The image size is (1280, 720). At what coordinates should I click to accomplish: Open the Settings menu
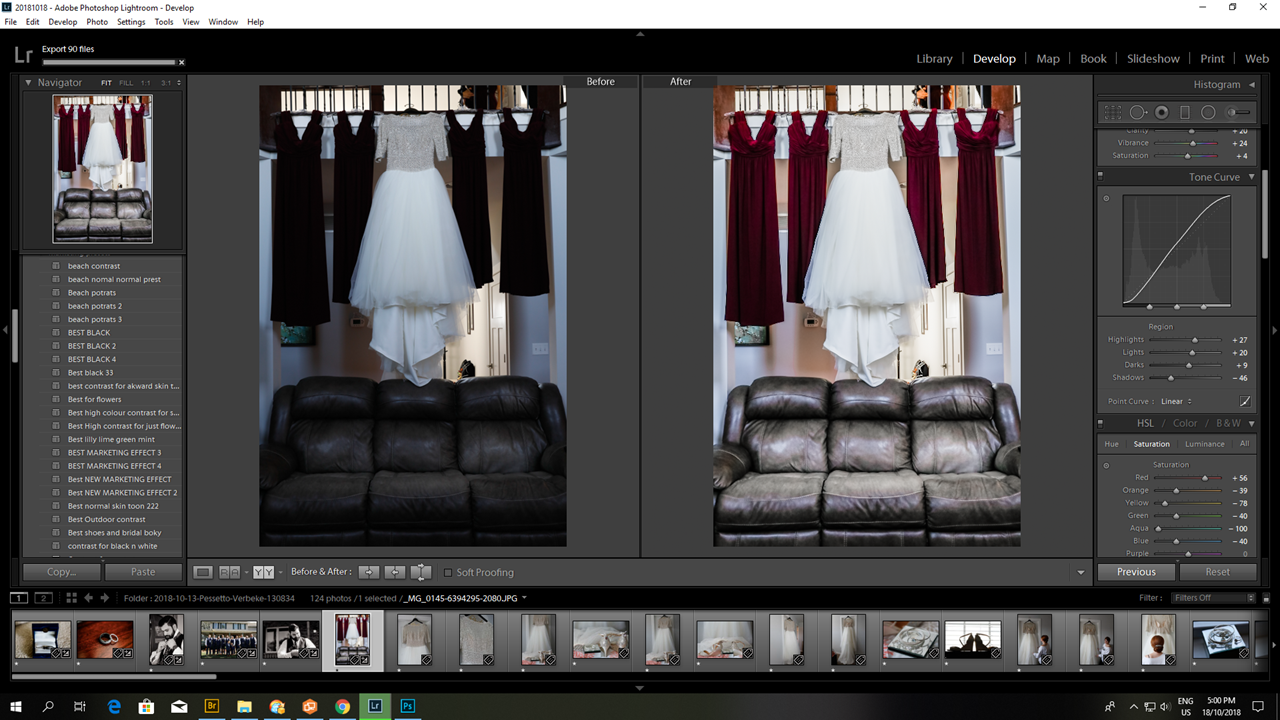pyautogui.click(x=131, y=21)
